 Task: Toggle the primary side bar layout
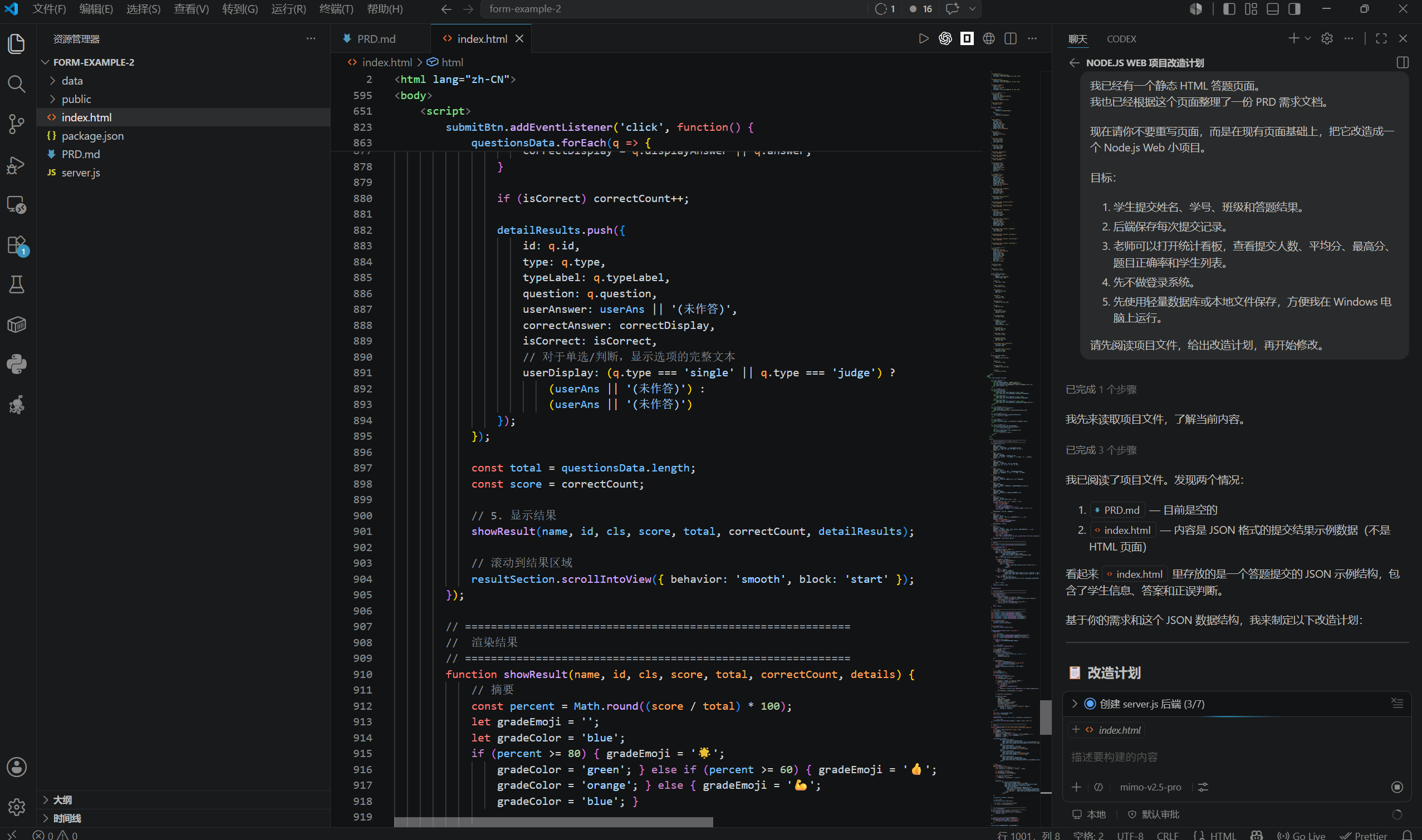[1229, 9]
